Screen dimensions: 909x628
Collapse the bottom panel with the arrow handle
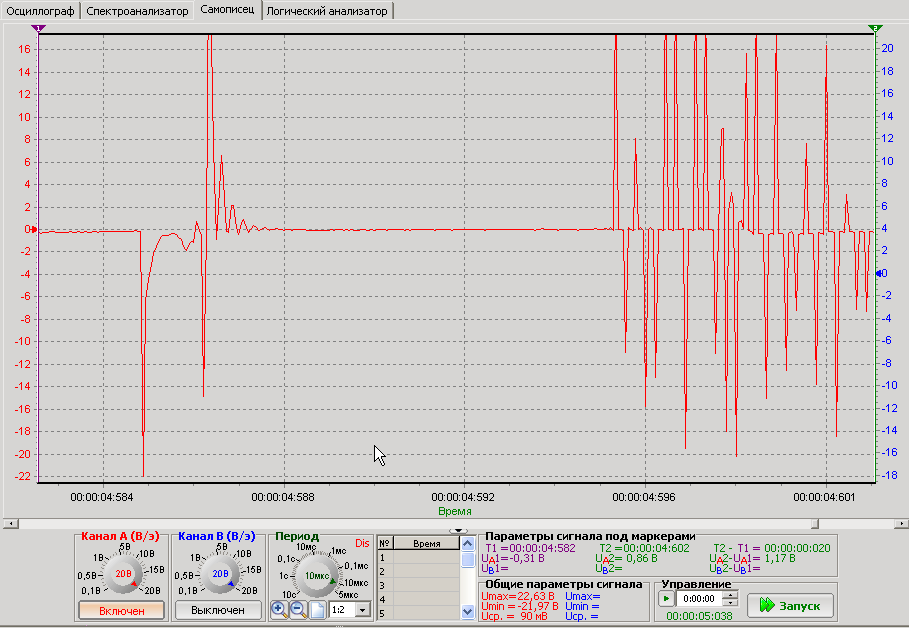[458, 530]
